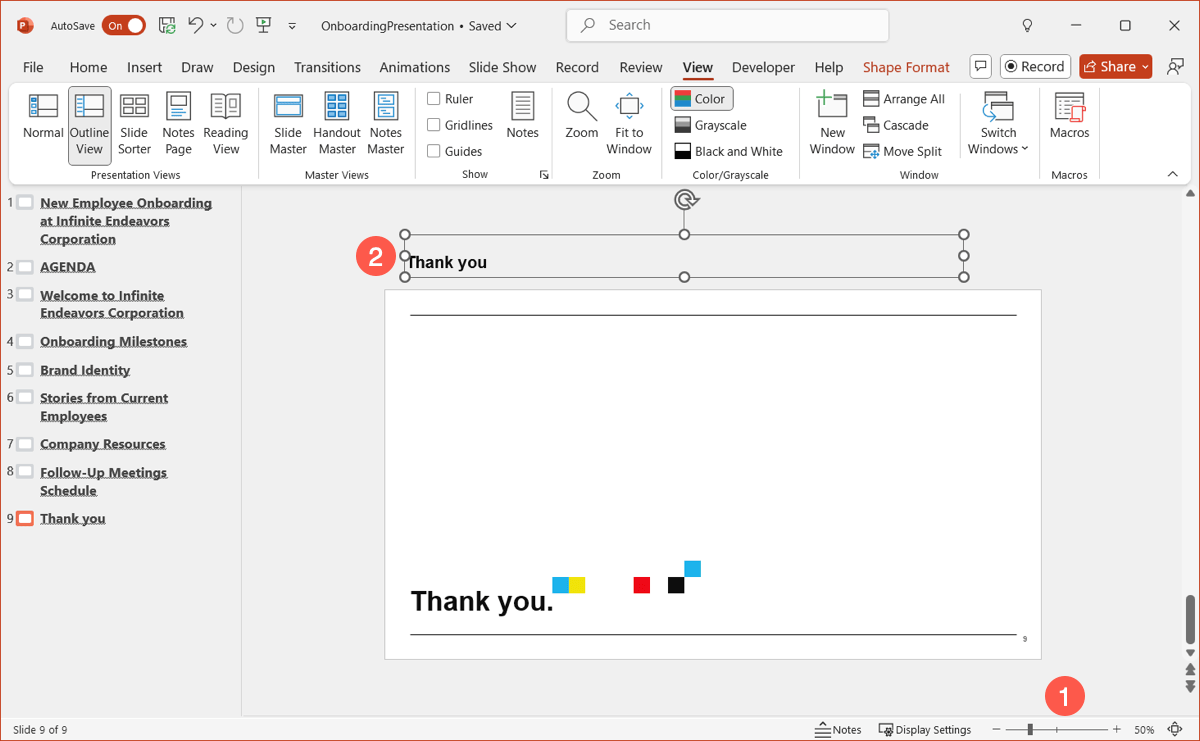Select outline item Onboarding Milestones

tap(114, 341)
